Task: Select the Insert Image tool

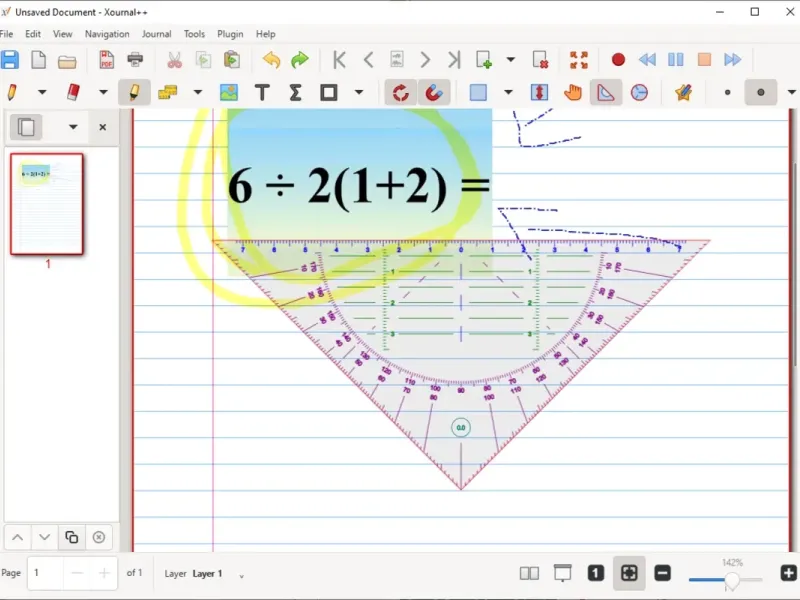Action: [x=229, y=92]
